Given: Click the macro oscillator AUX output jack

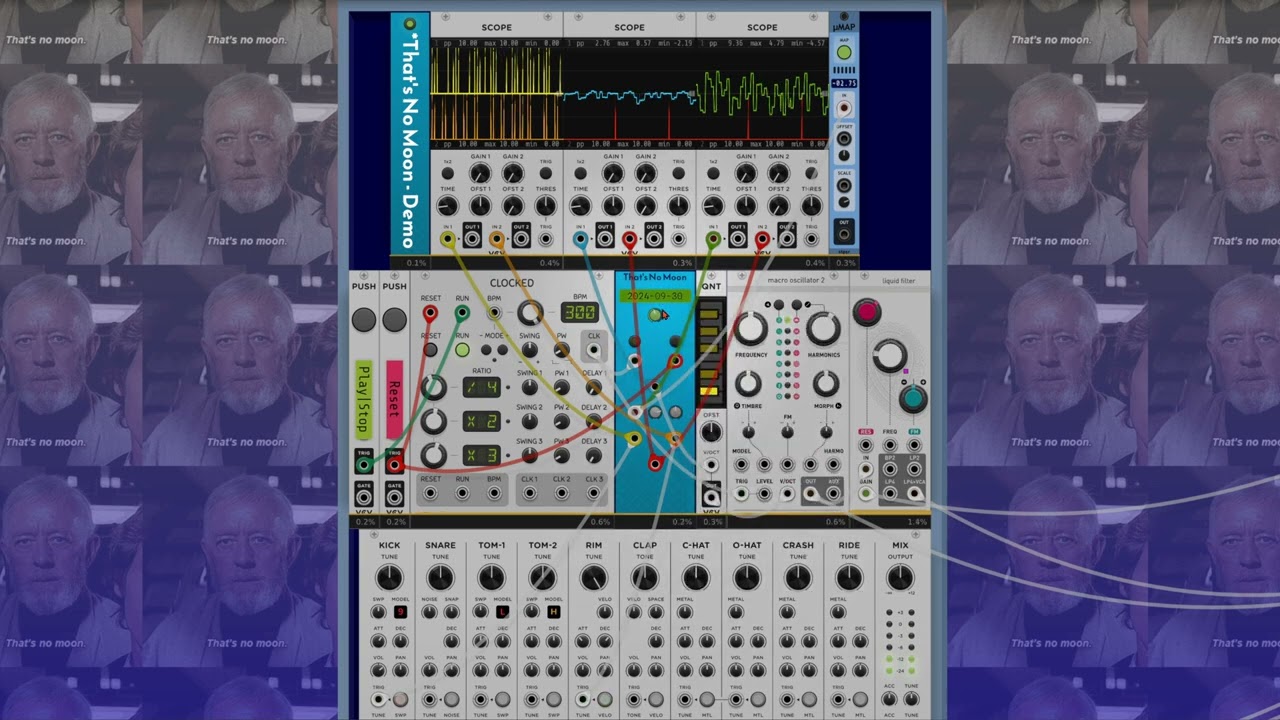Looking at the screenshot, I should click(x=833, y=494).
